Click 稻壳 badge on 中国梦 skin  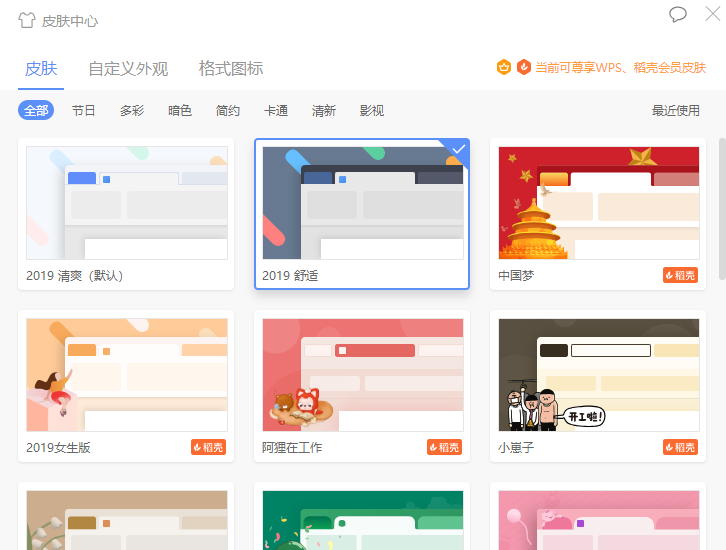680,275
